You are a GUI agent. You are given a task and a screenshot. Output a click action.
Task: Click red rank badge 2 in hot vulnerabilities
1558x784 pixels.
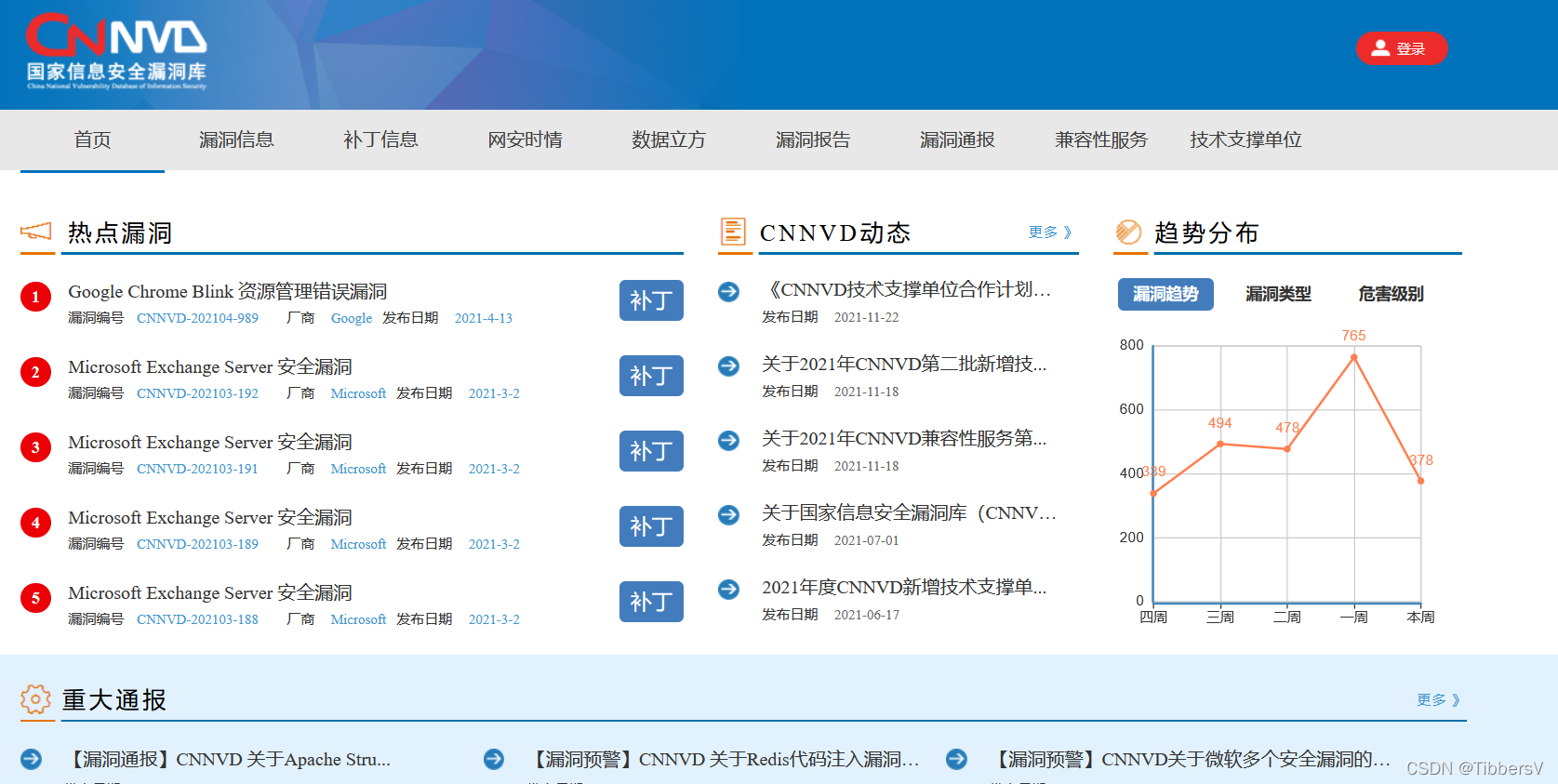(x=35, y=372)
